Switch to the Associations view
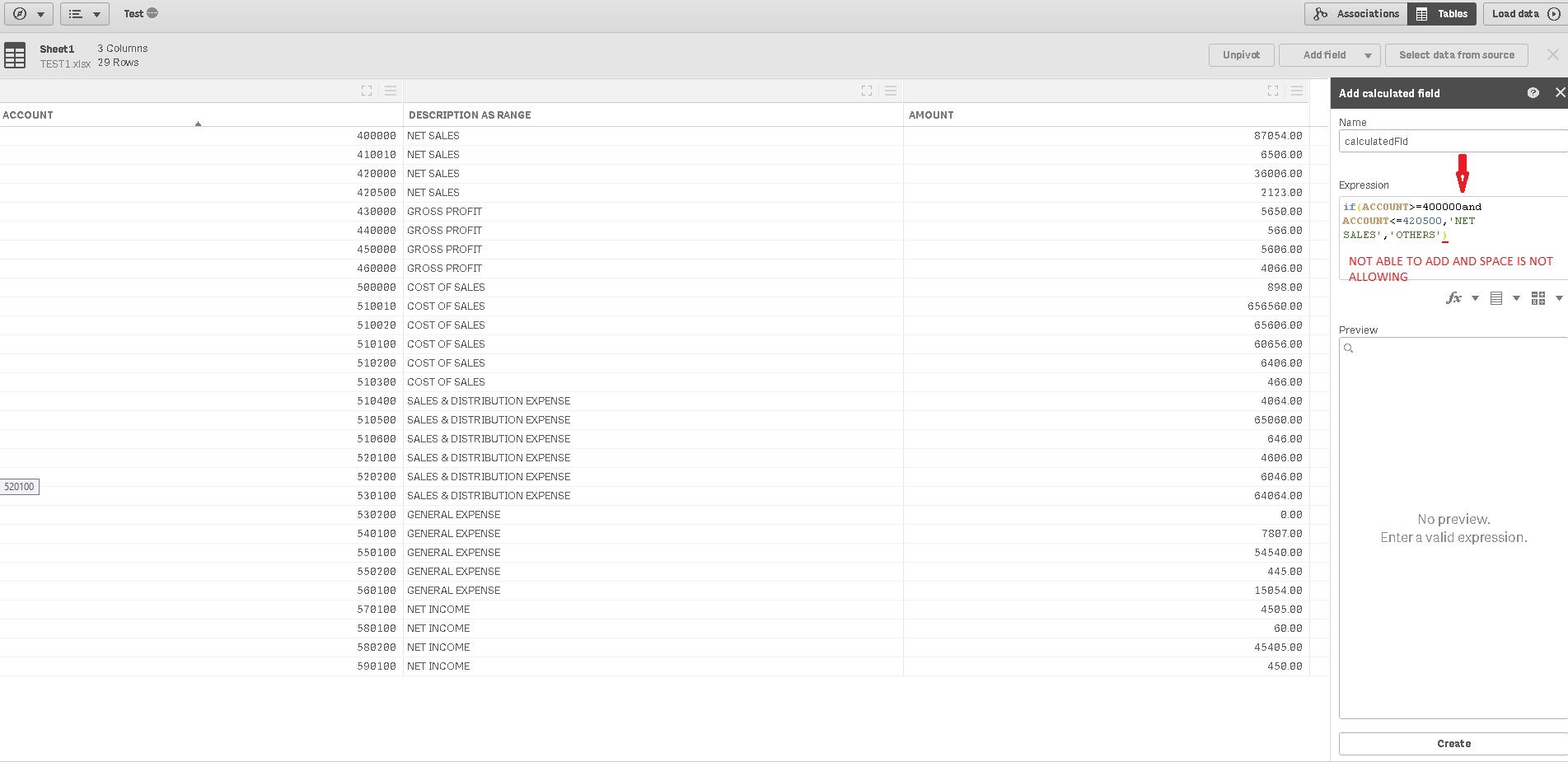Screen dimensions: 1568x762 point(1355,14)
